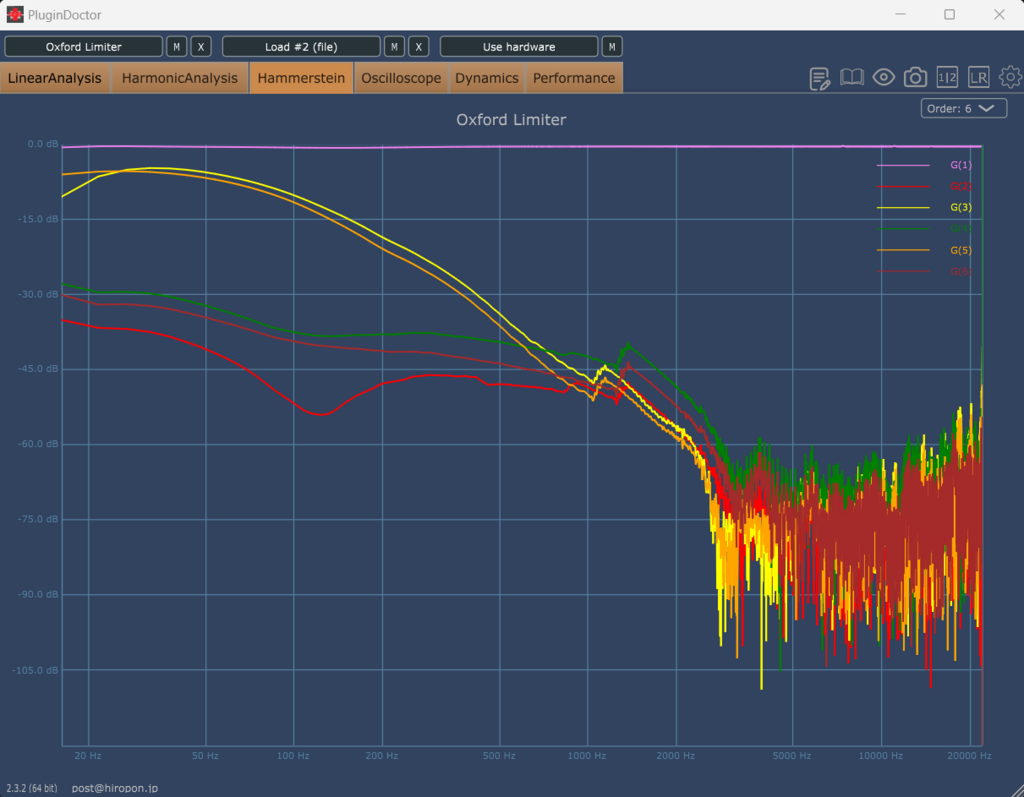
Task: Switch to the LinearAnalysis tab
Action: click(55, 78)
